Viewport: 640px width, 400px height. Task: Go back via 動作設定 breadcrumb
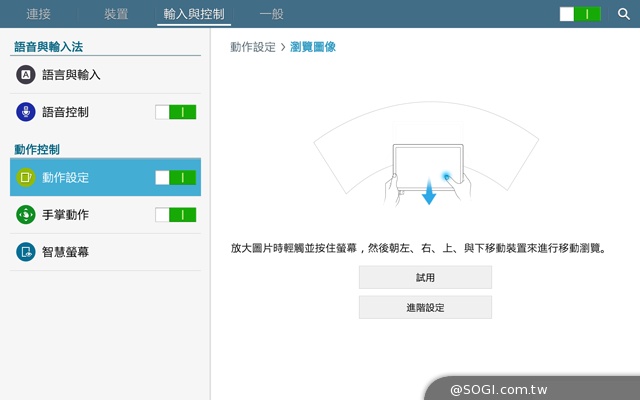[253, 47]
